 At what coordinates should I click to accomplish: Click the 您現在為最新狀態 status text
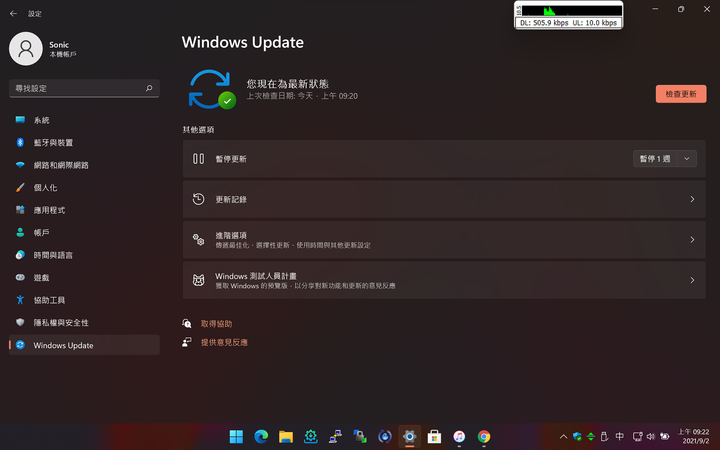pos(287,84)
